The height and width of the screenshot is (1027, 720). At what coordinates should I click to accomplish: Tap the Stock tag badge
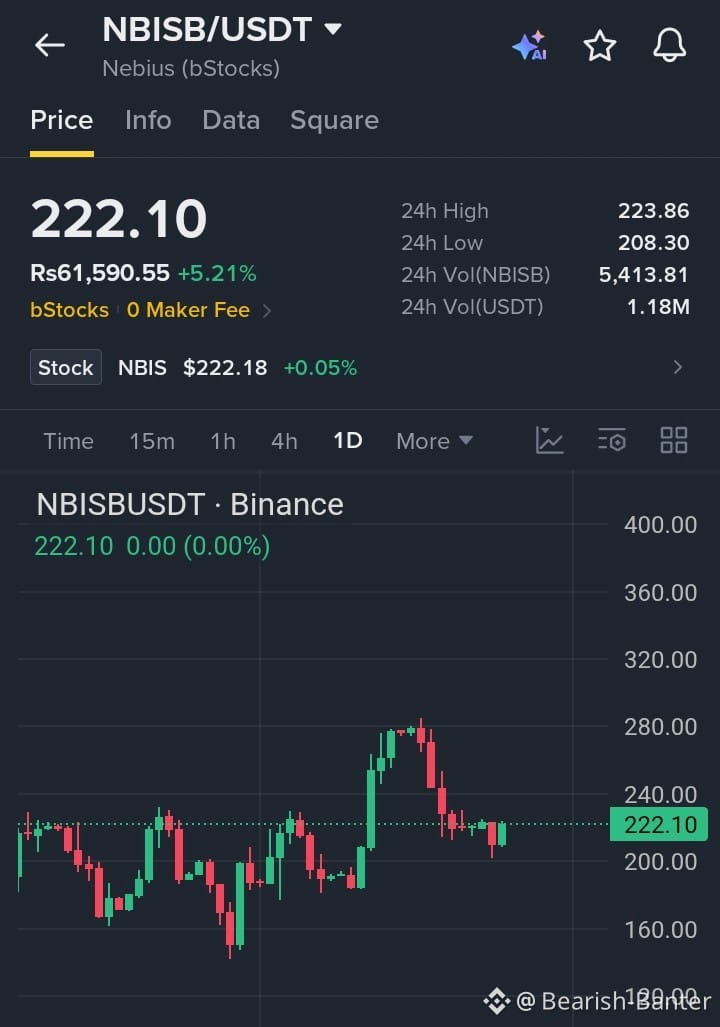tap(66, 367)
